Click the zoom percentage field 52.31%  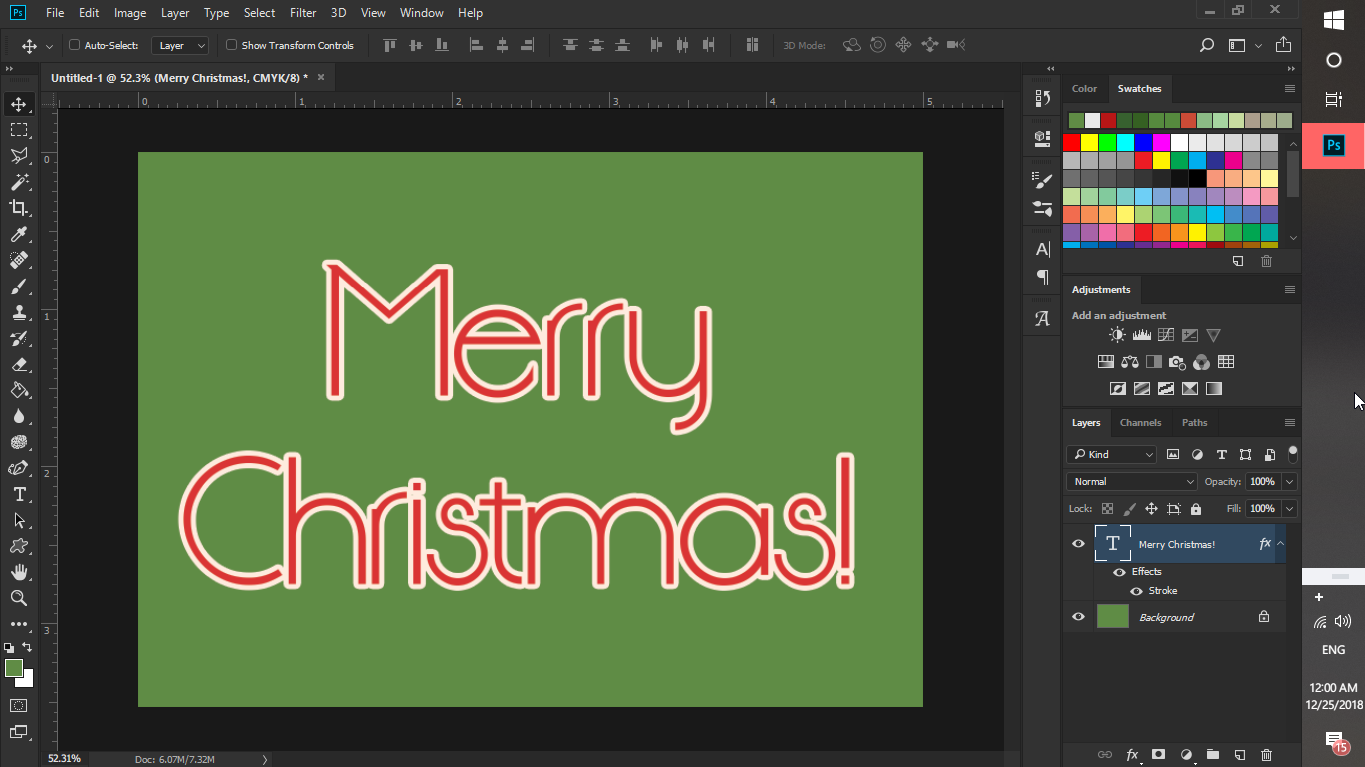click(66, 759)
